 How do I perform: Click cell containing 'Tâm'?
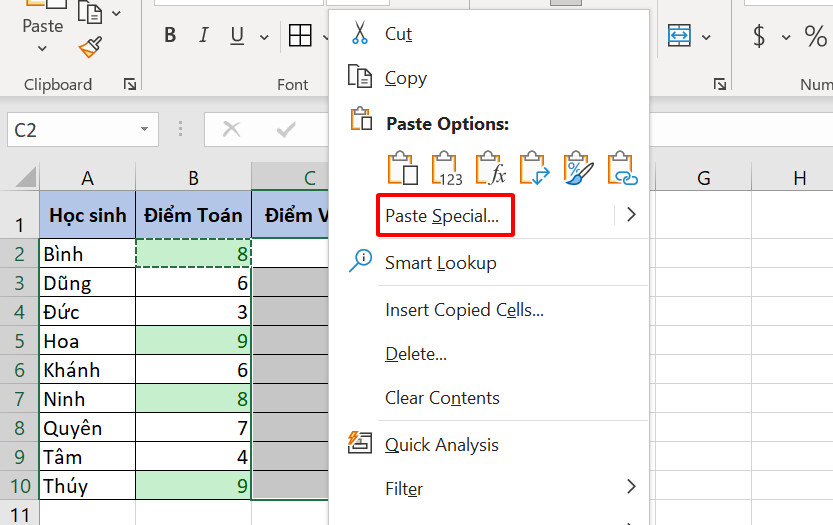point(87,456)
